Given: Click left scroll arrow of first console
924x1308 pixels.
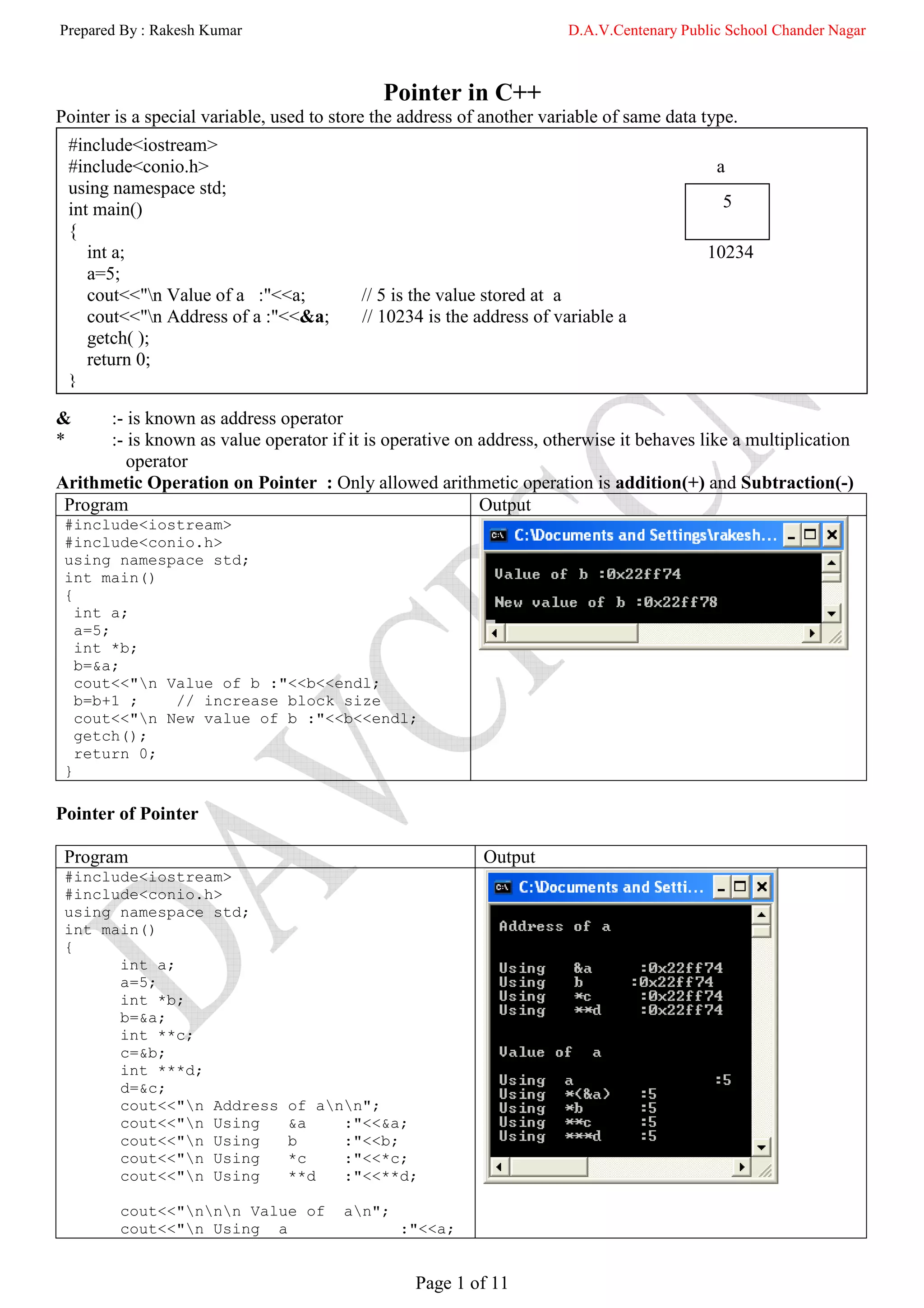Looking at the screenshot, I should [494, 633].
